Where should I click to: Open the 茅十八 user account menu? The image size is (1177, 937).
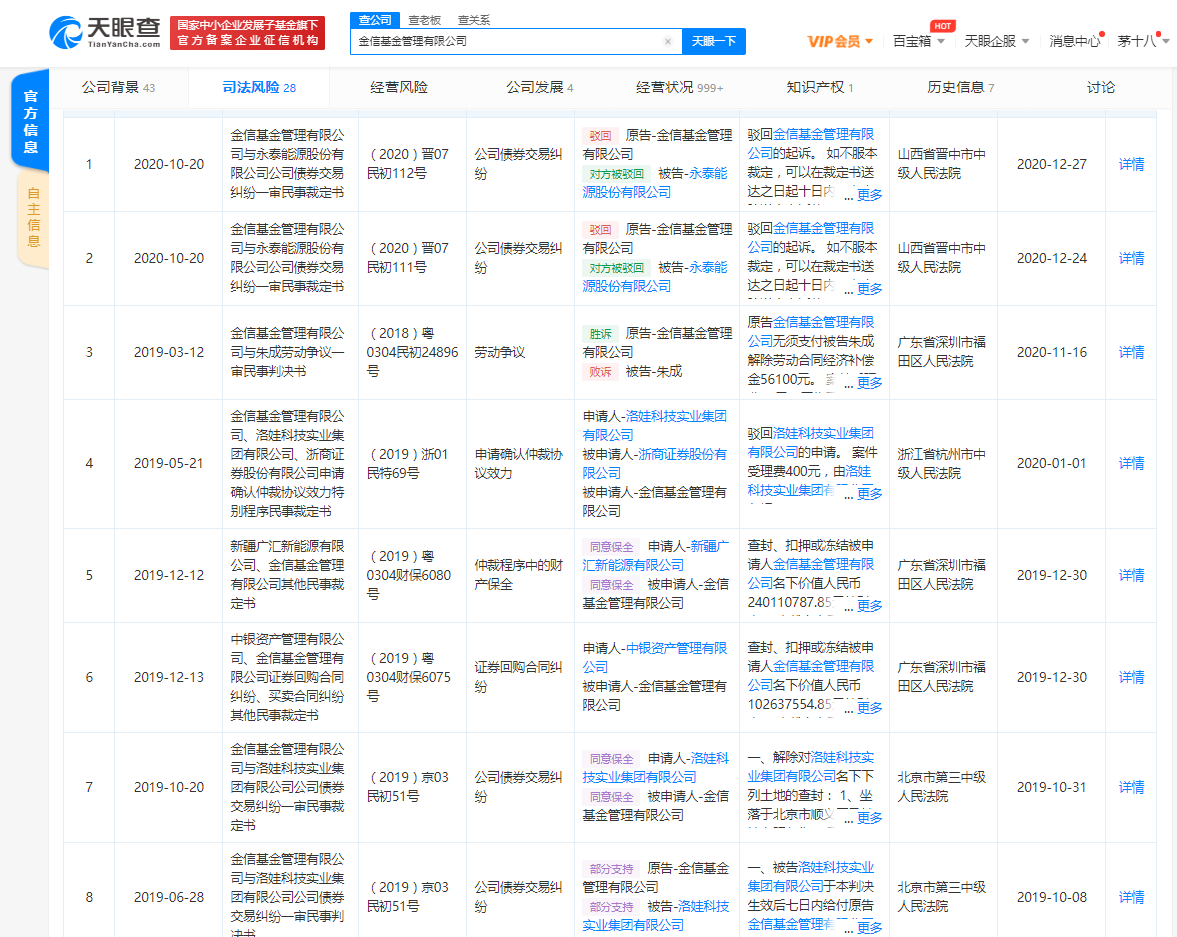[1143, 41]
